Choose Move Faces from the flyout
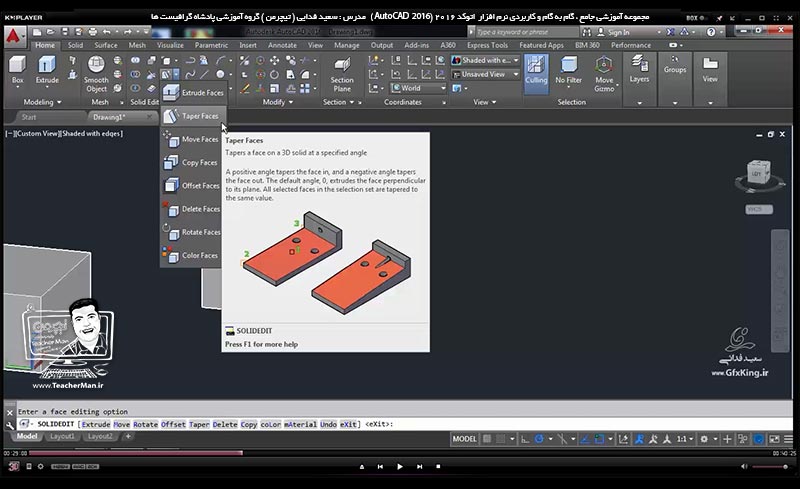Screen dimensions: 800x489 [191, 139]
